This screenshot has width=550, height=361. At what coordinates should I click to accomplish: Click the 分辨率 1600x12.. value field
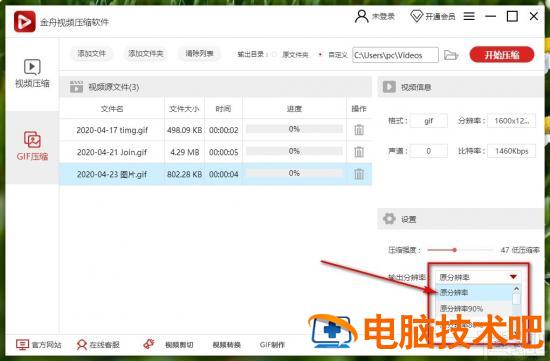(511, 121)
